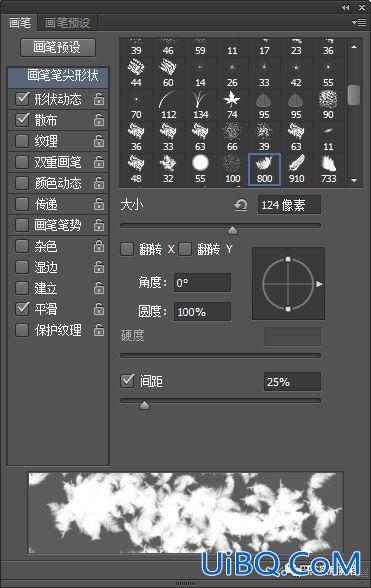The height and width of the screenshot is (588, 371).
Task: Enable the 传递 checkbox
Action: click(22, 204)
